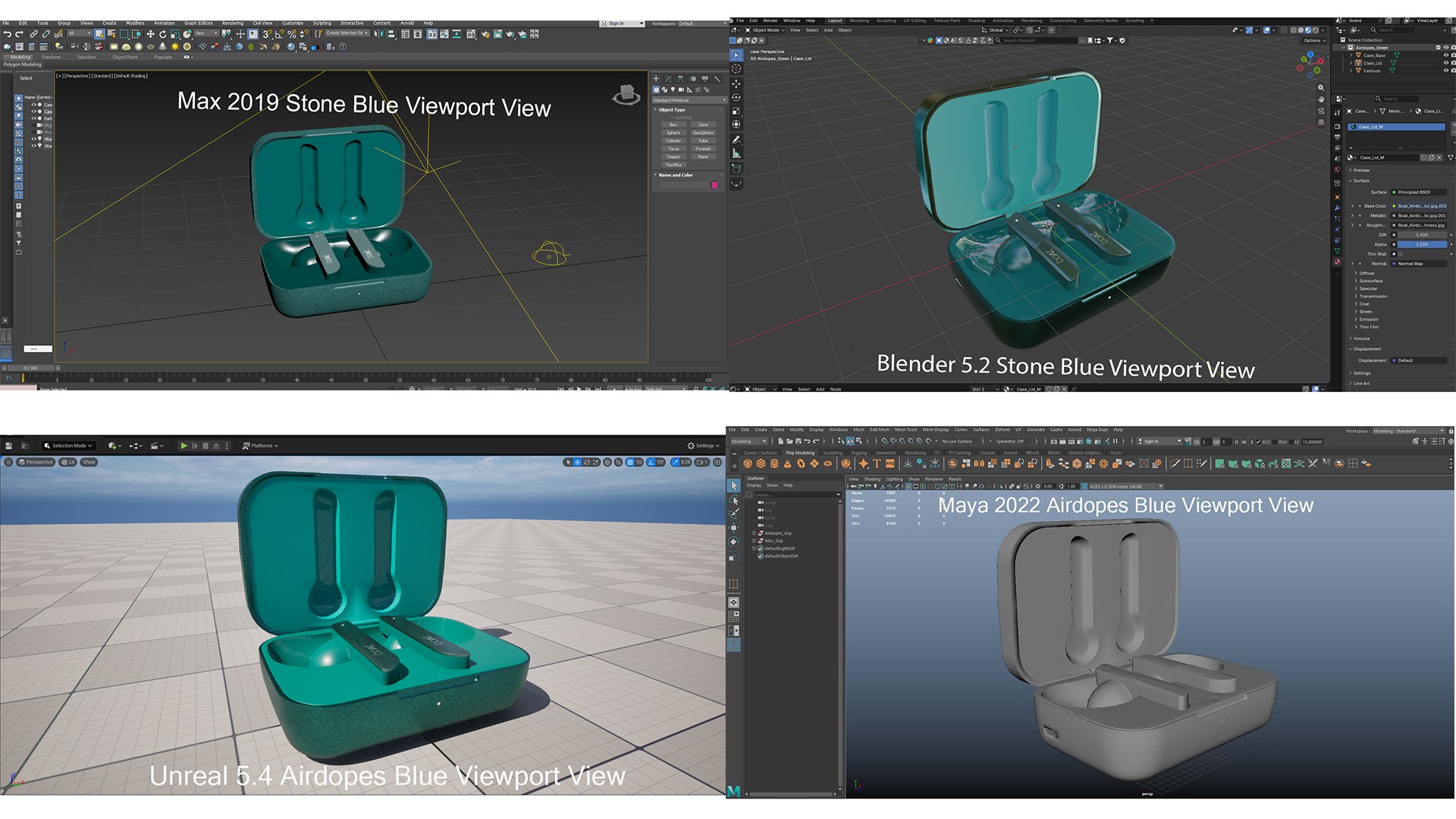Click Blender's Add Cube tool
Image resolution: width=1456 pixels, height=819 pixels.
pos(736,169)
